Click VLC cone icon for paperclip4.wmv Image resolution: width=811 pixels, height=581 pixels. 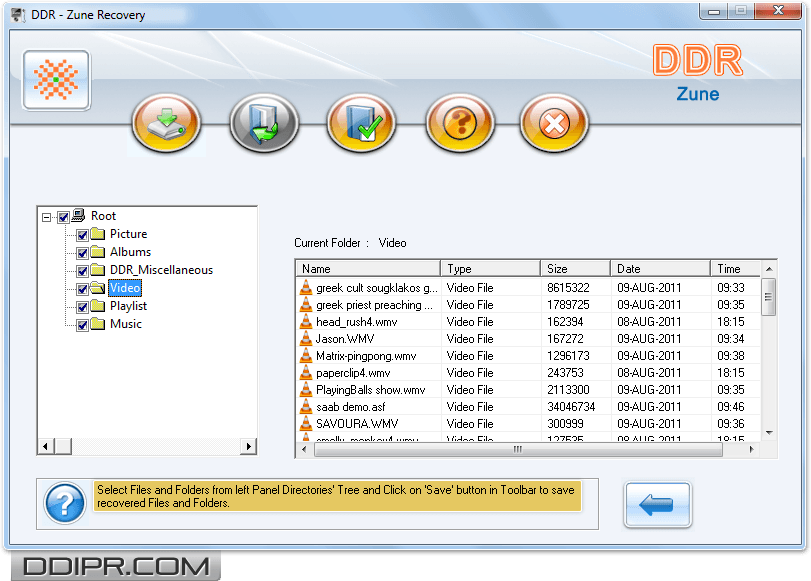coord(306,373)
